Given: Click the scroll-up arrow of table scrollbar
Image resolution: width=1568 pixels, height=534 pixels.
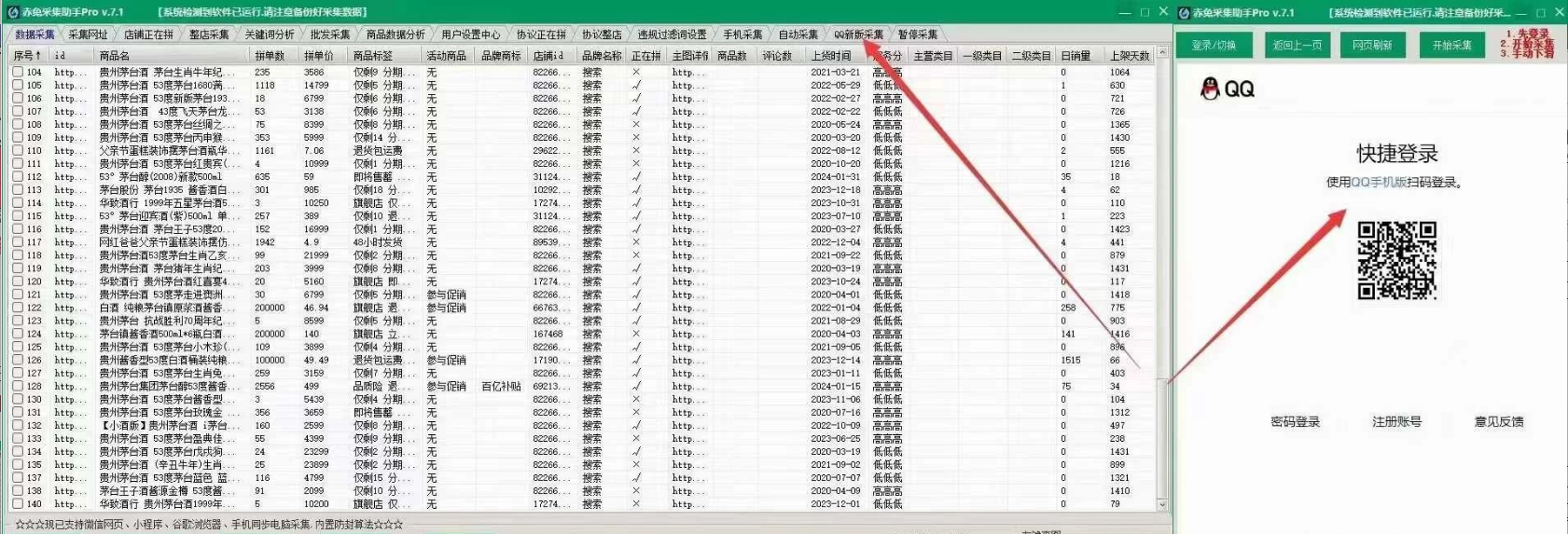Looking at the screenshot, I should click(1162, 54).
